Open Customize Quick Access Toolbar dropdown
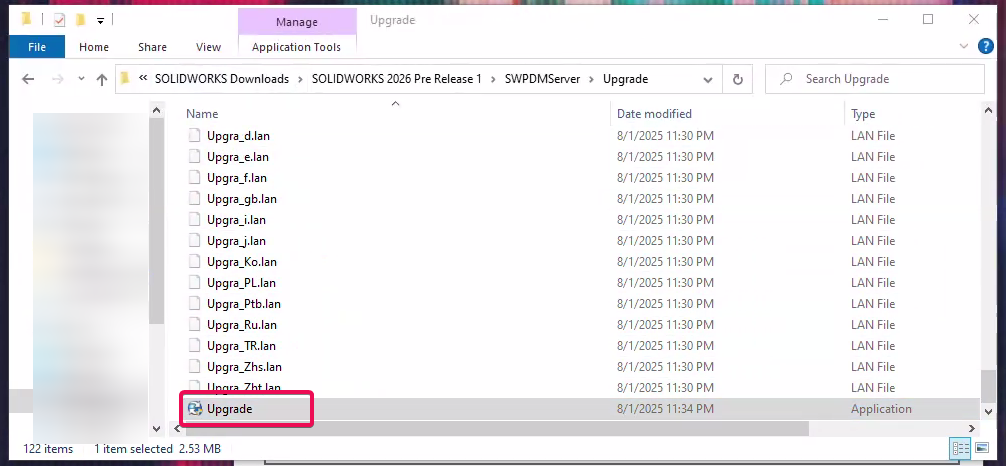 [x=100, y=21]
